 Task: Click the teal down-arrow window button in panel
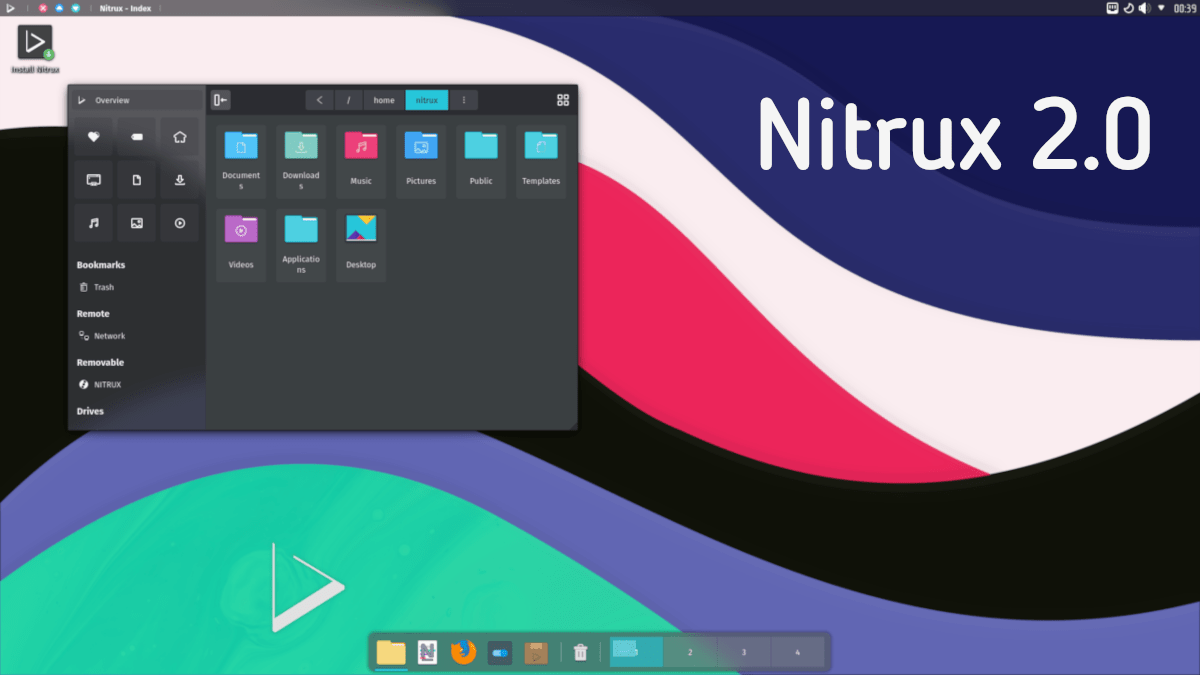click(75, 8)
